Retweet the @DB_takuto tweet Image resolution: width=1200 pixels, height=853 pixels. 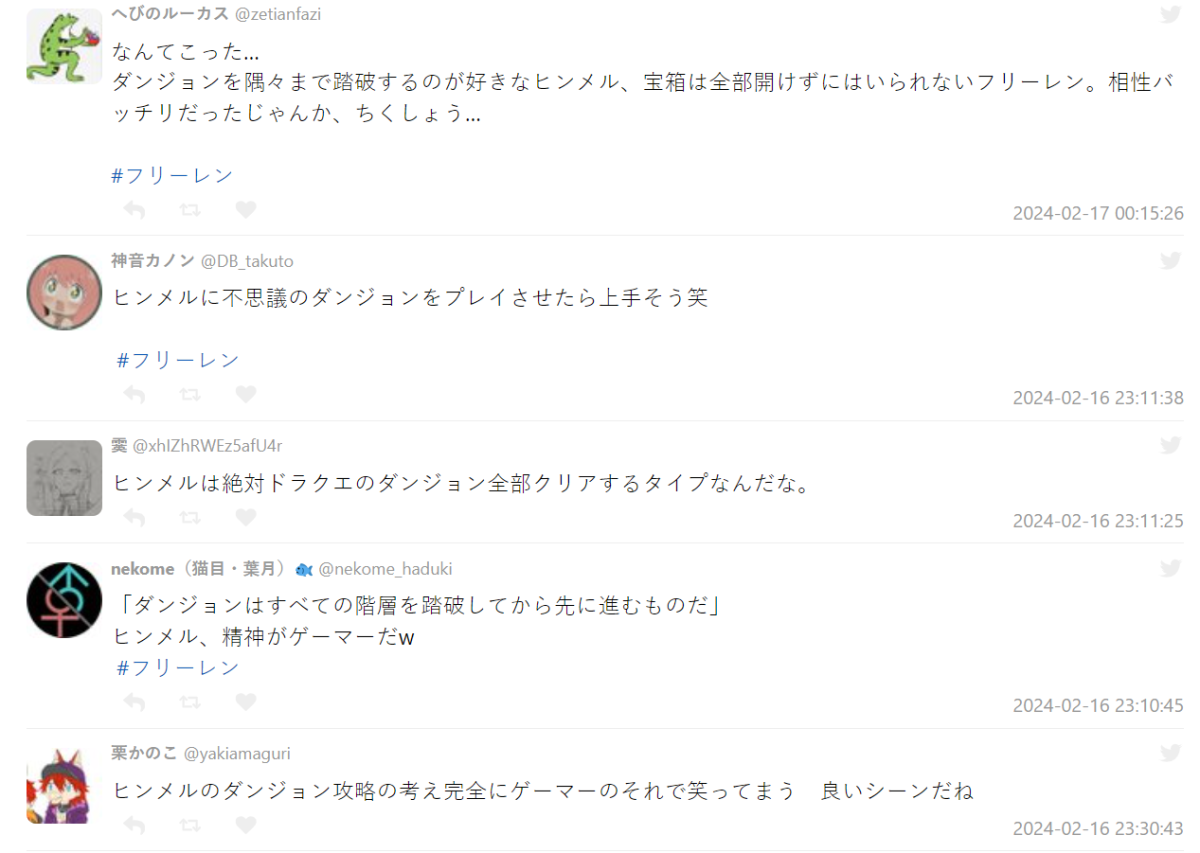click(x=190, y=394)
